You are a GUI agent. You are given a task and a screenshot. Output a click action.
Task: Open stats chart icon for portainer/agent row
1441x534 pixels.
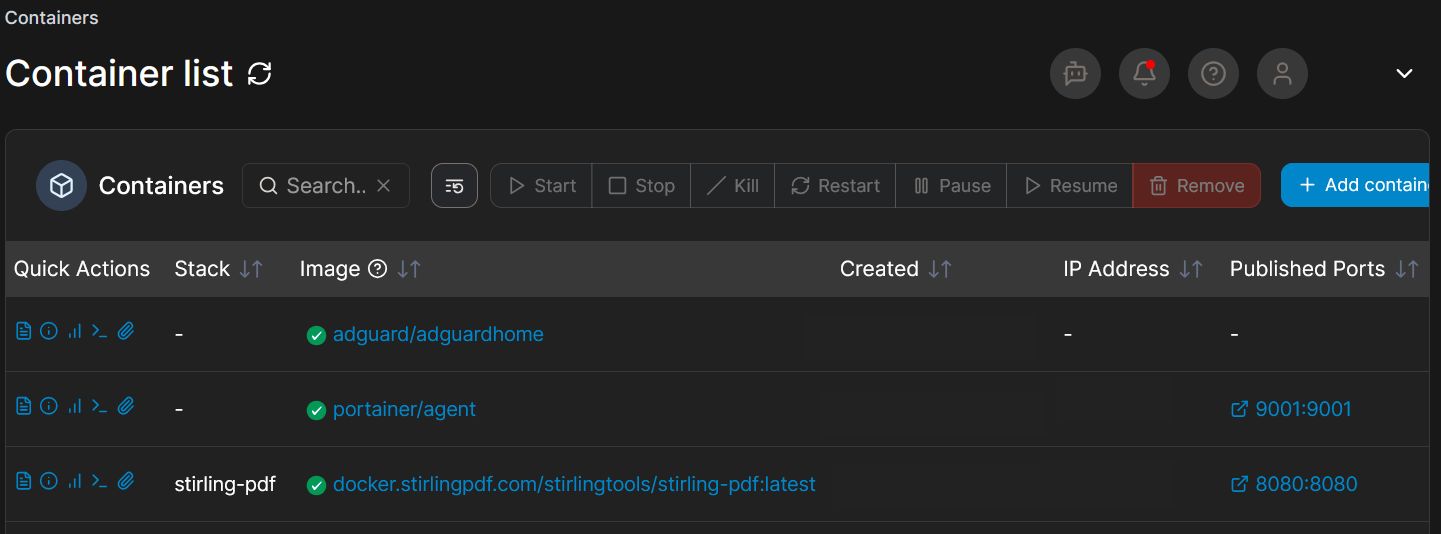[x=74, y=406]
